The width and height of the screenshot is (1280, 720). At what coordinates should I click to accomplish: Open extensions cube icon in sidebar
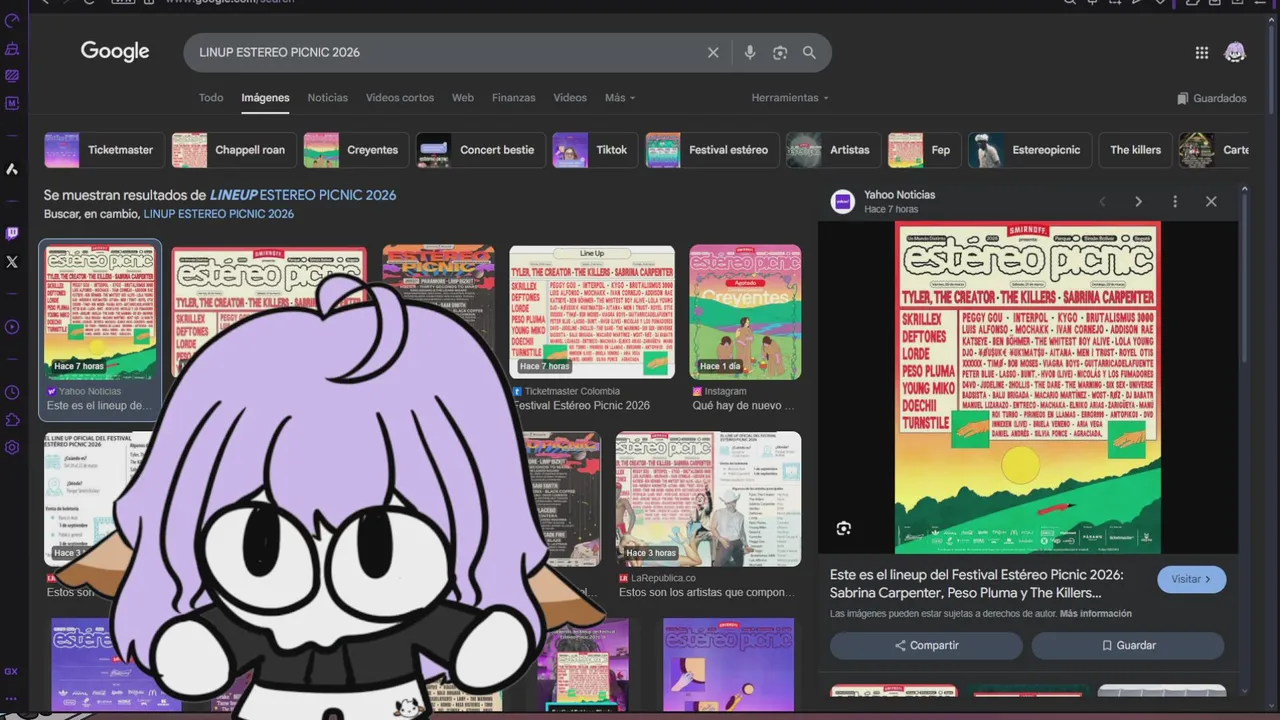(x=12, y=420)
